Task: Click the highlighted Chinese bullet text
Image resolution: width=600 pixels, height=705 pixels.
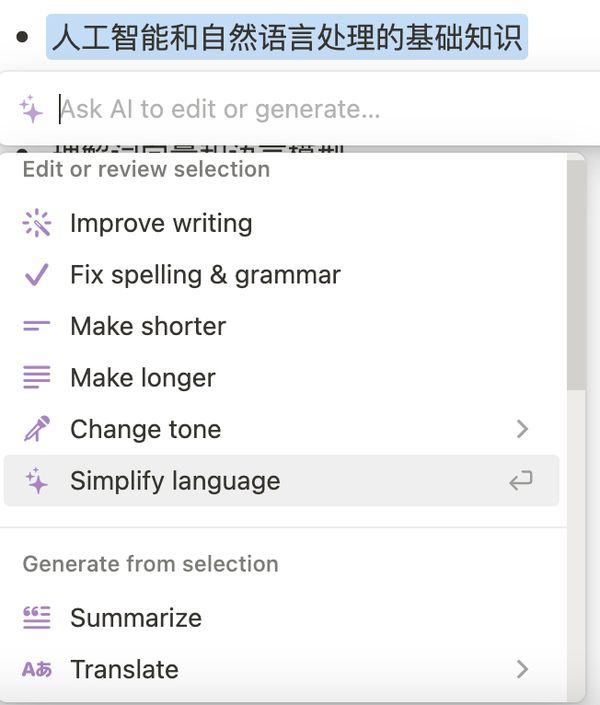Action: click(x=286, y=38)
